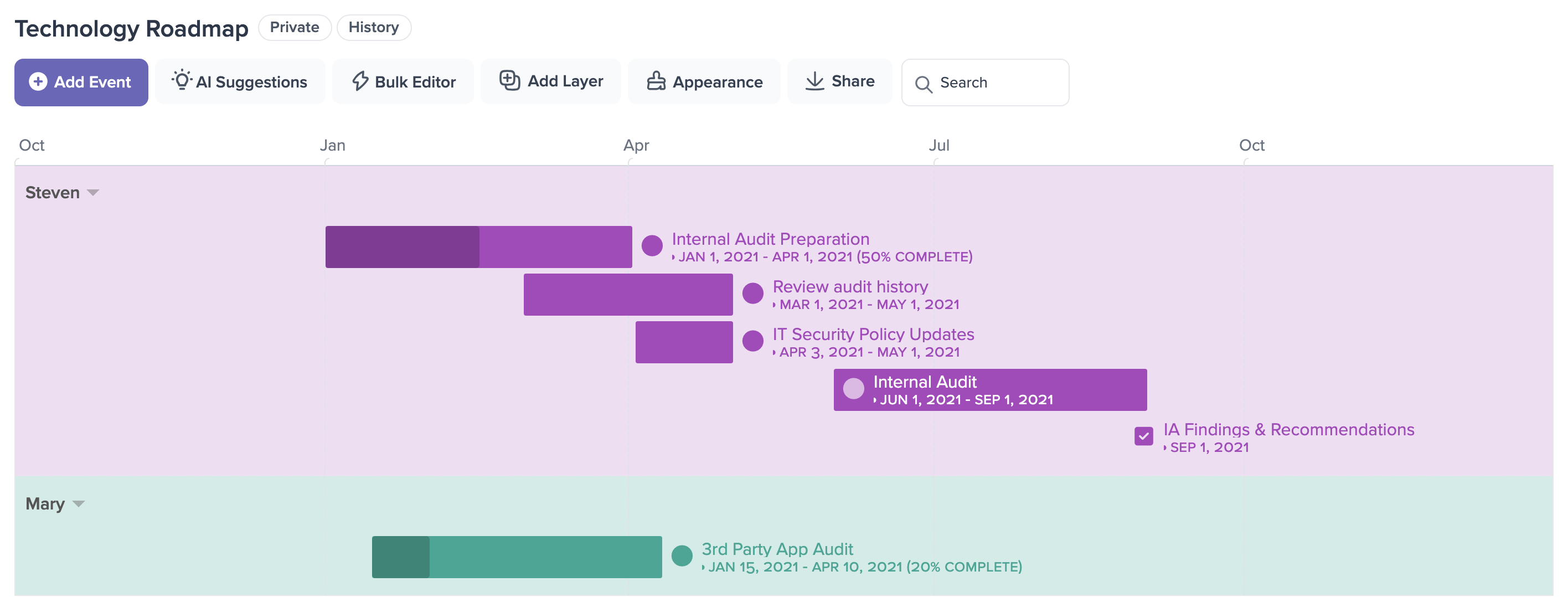Click the 'SEP 1, 2021' date under IA Findings
The height and width of the screenshot is (597, 1568).
[1209, 448]
